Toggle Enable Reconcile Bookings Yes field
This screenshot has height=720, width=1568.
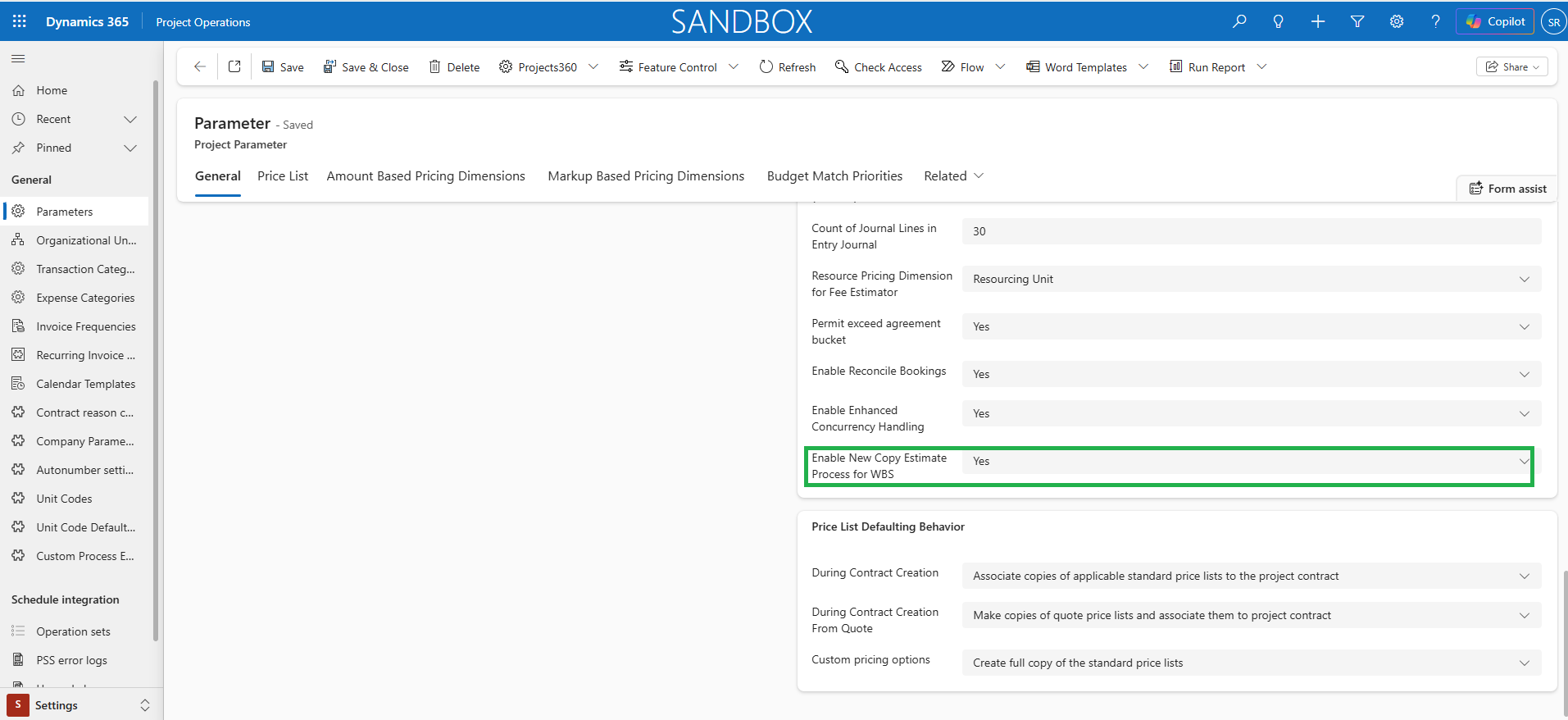[1251, 374]
